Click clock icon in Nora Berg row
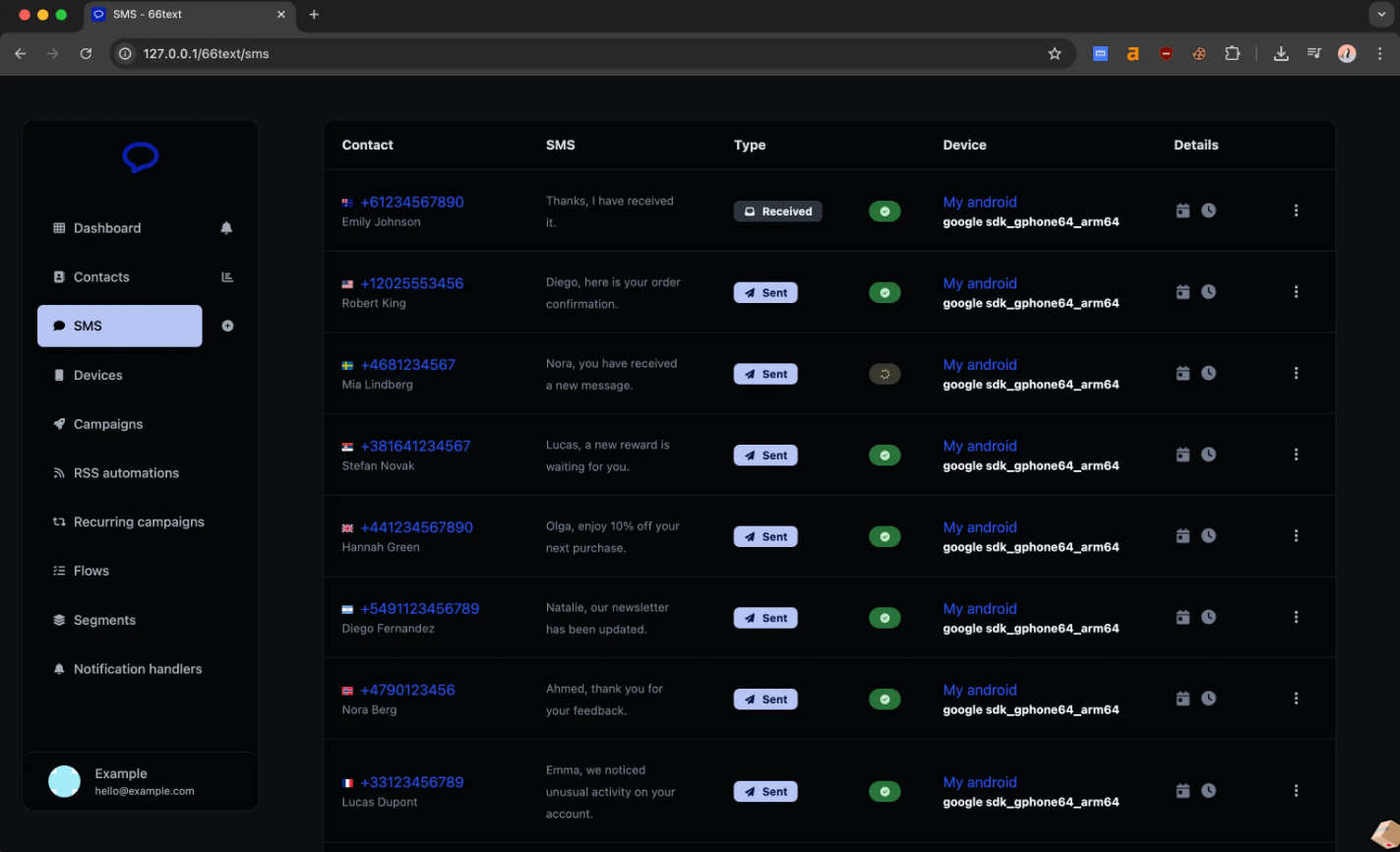This screenshot has width=1400, height=852. click(x=1209, y=699)
